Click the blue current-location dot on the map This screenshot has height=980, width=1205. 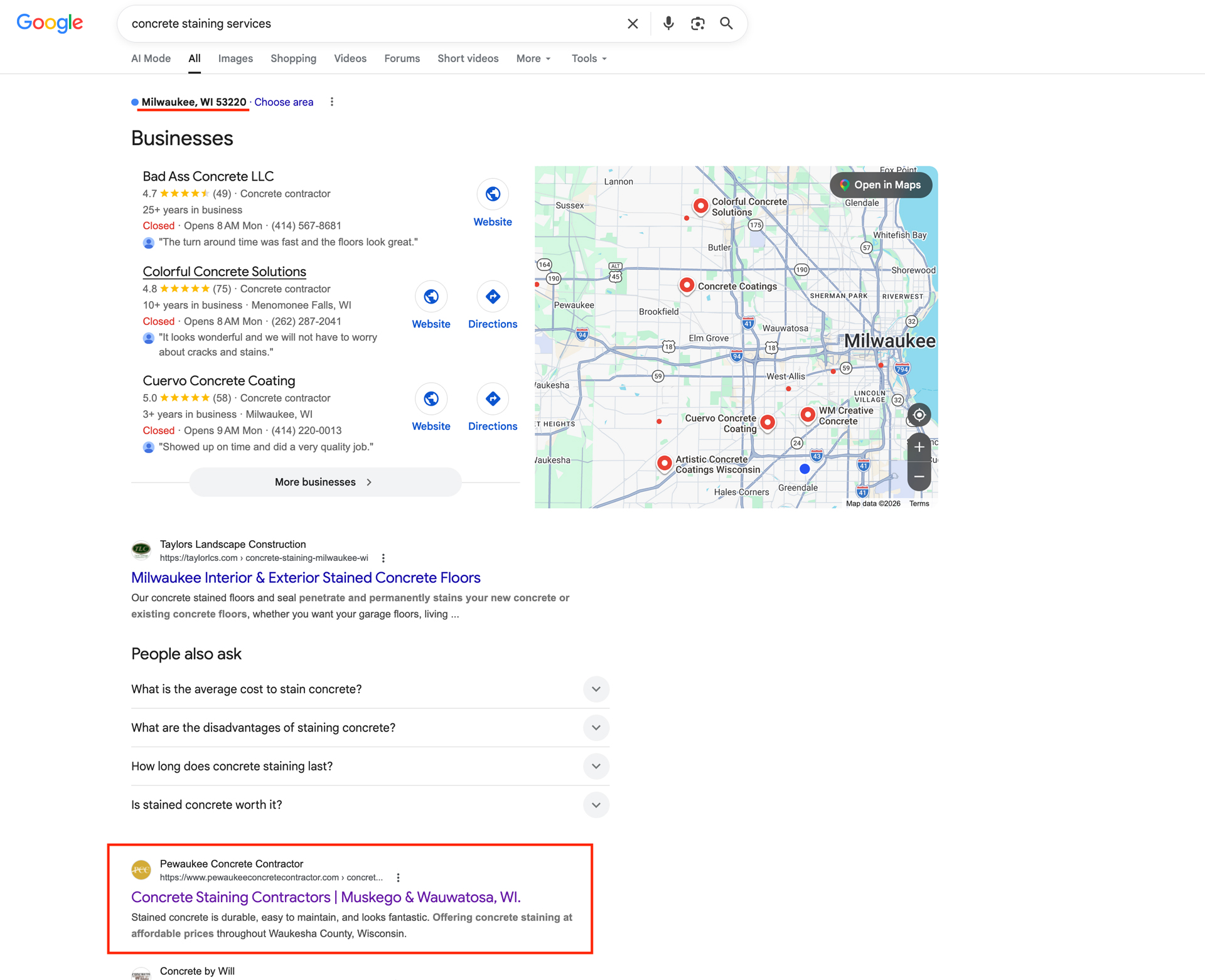pos(805,469)
